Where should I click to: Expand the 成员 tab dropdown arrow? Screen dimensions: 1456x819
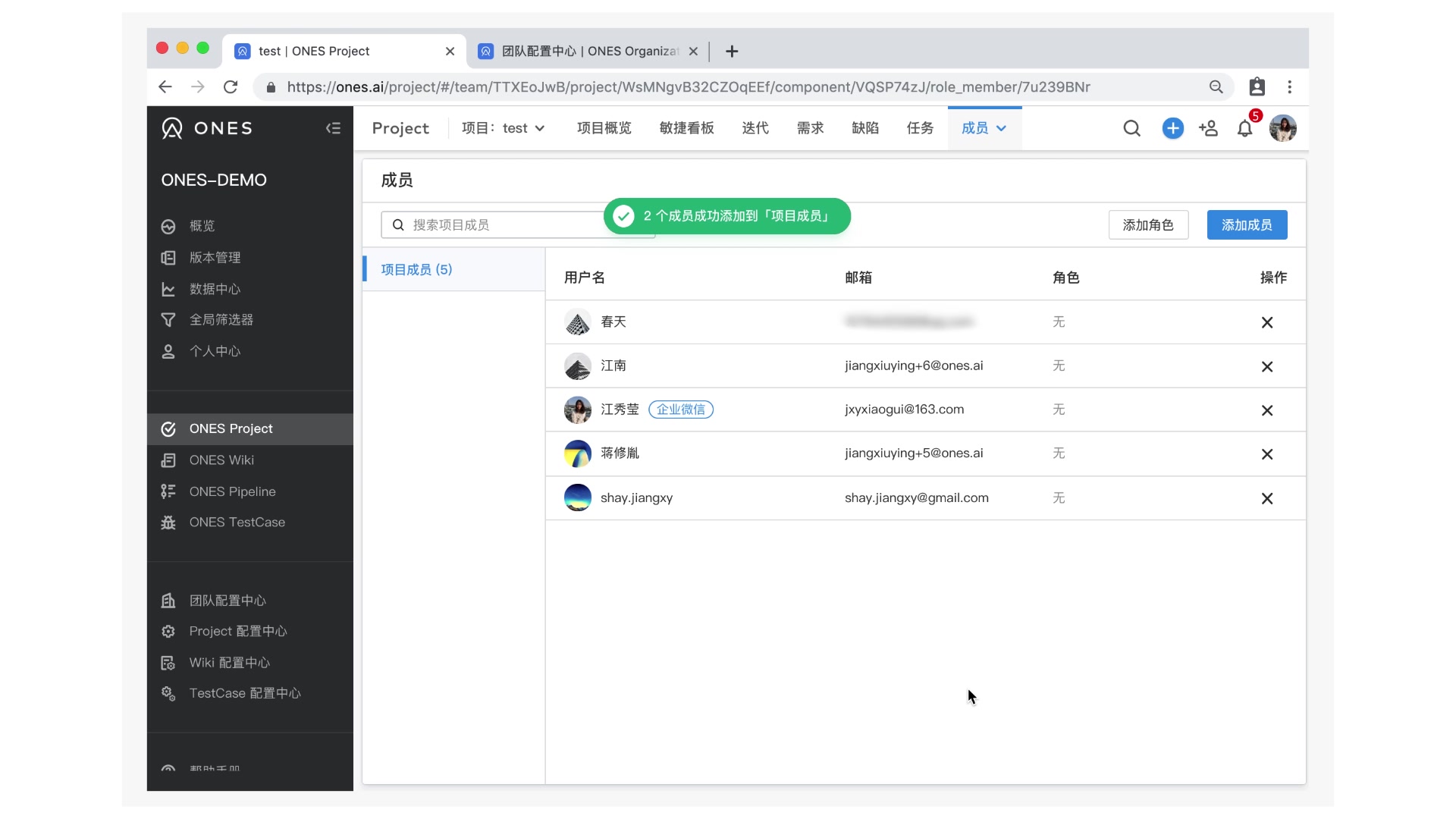[1001, 128]
